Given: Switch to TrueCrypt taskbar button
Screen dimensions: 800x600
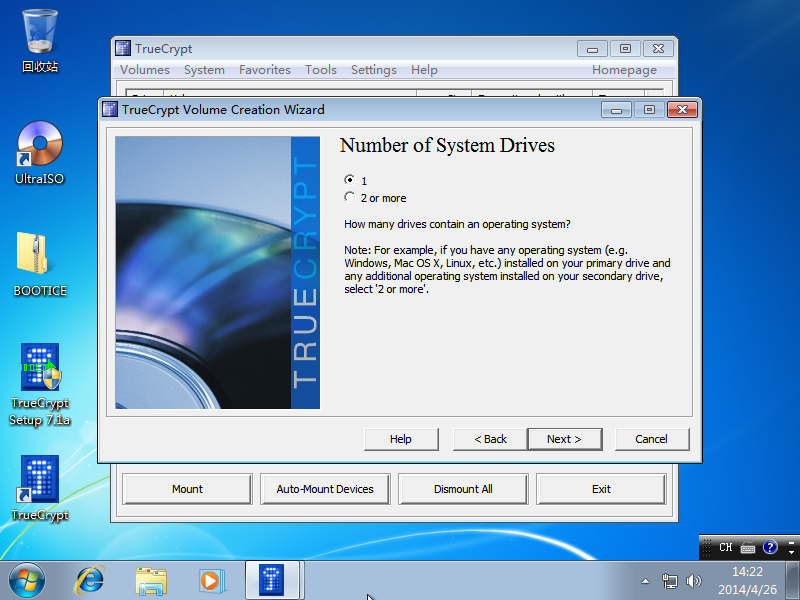Looking at the screenshot, I should coord(272,580).
